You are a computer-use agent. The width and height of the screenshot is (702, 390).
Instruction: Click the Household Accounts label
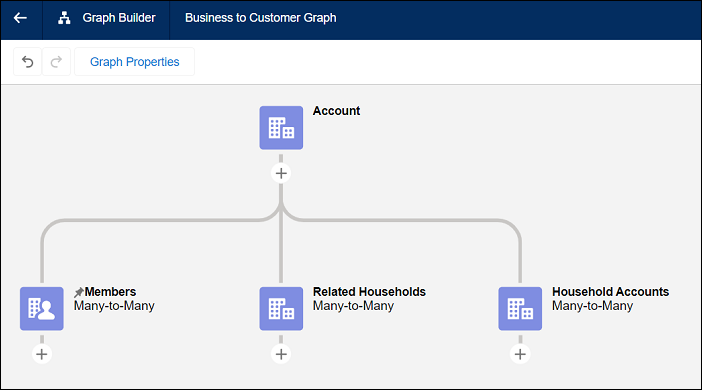611,291
